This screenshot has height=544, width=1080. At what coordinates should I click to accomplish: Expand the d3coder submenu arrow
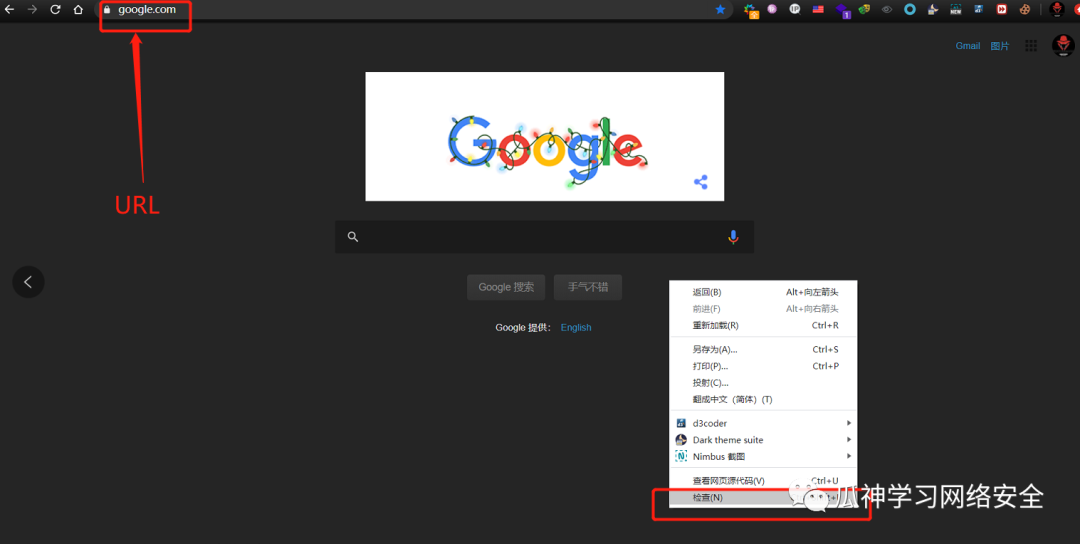pos(849,423)
